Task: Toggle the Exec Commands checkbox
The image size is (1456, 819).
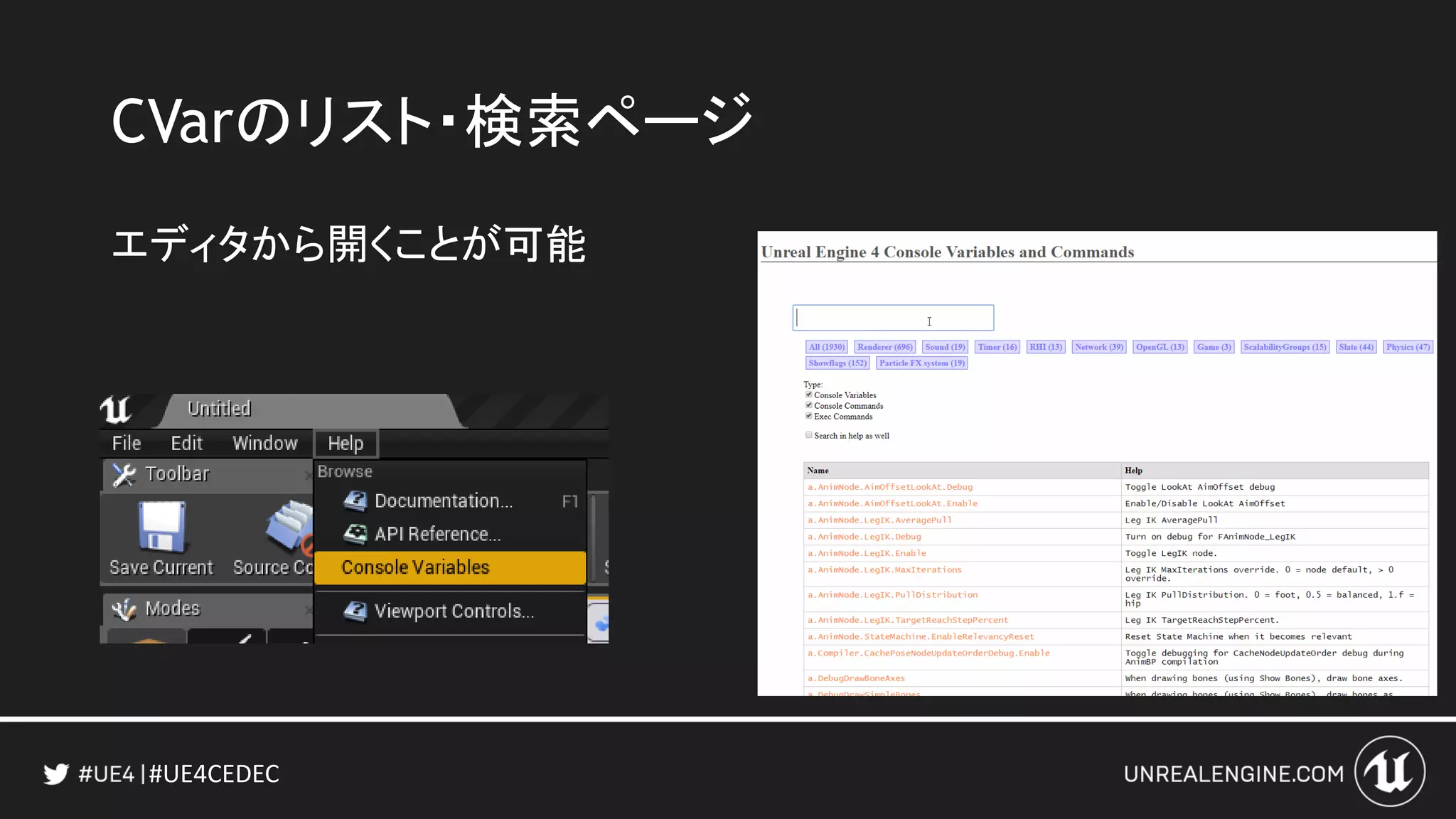Action: coord(808,416)
